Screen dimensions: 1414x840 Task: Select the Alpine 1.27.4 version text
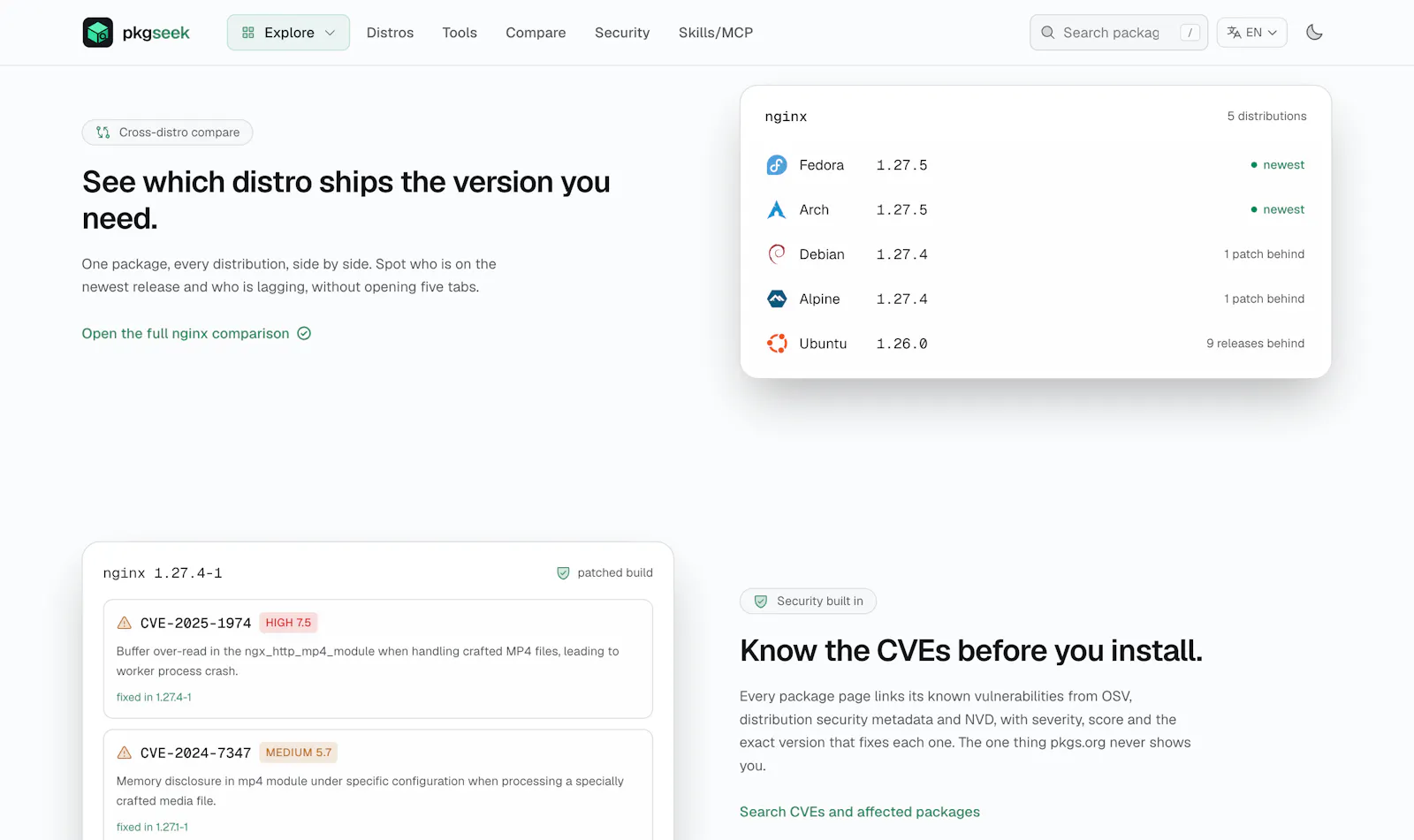pos(901,299)
